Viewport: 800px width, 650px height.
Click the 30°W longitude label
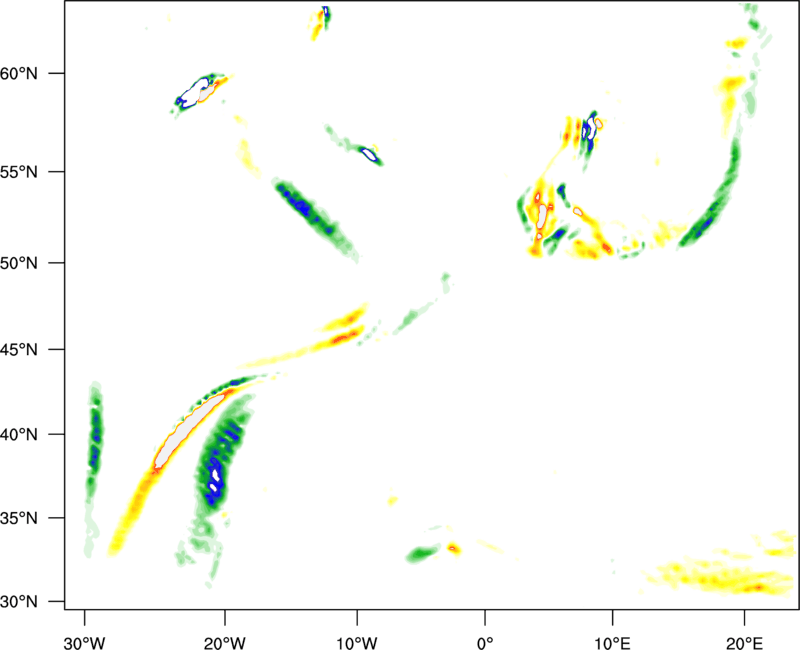(85, 642)
